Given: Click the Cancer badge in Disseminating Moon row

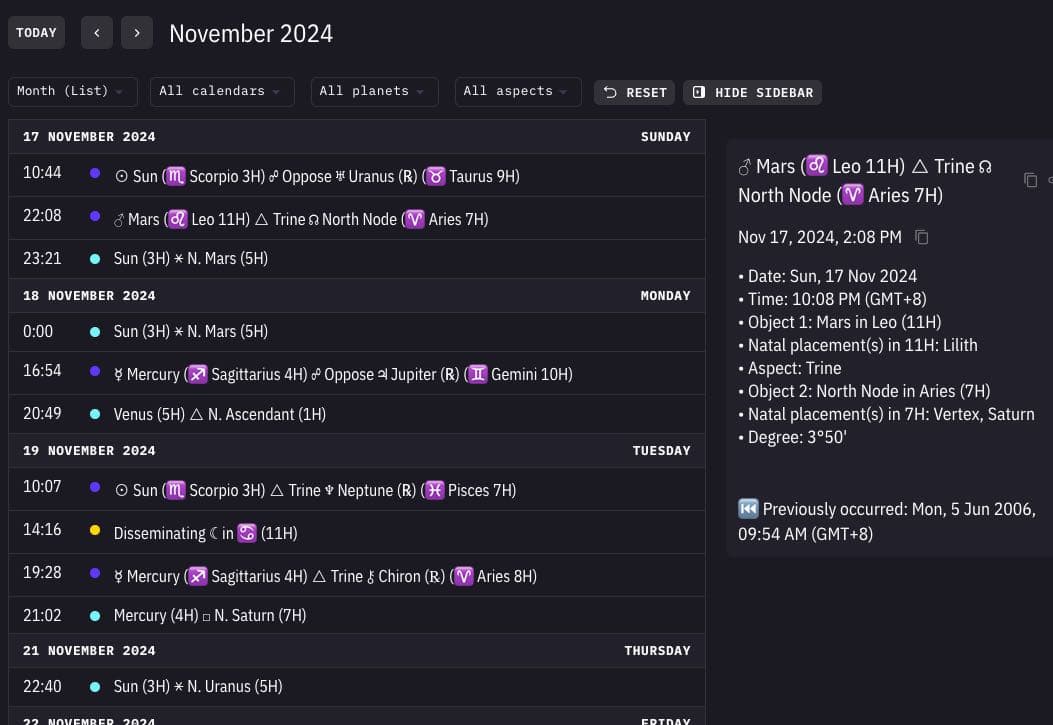Looking at the screenshot, I should (247, 533).
